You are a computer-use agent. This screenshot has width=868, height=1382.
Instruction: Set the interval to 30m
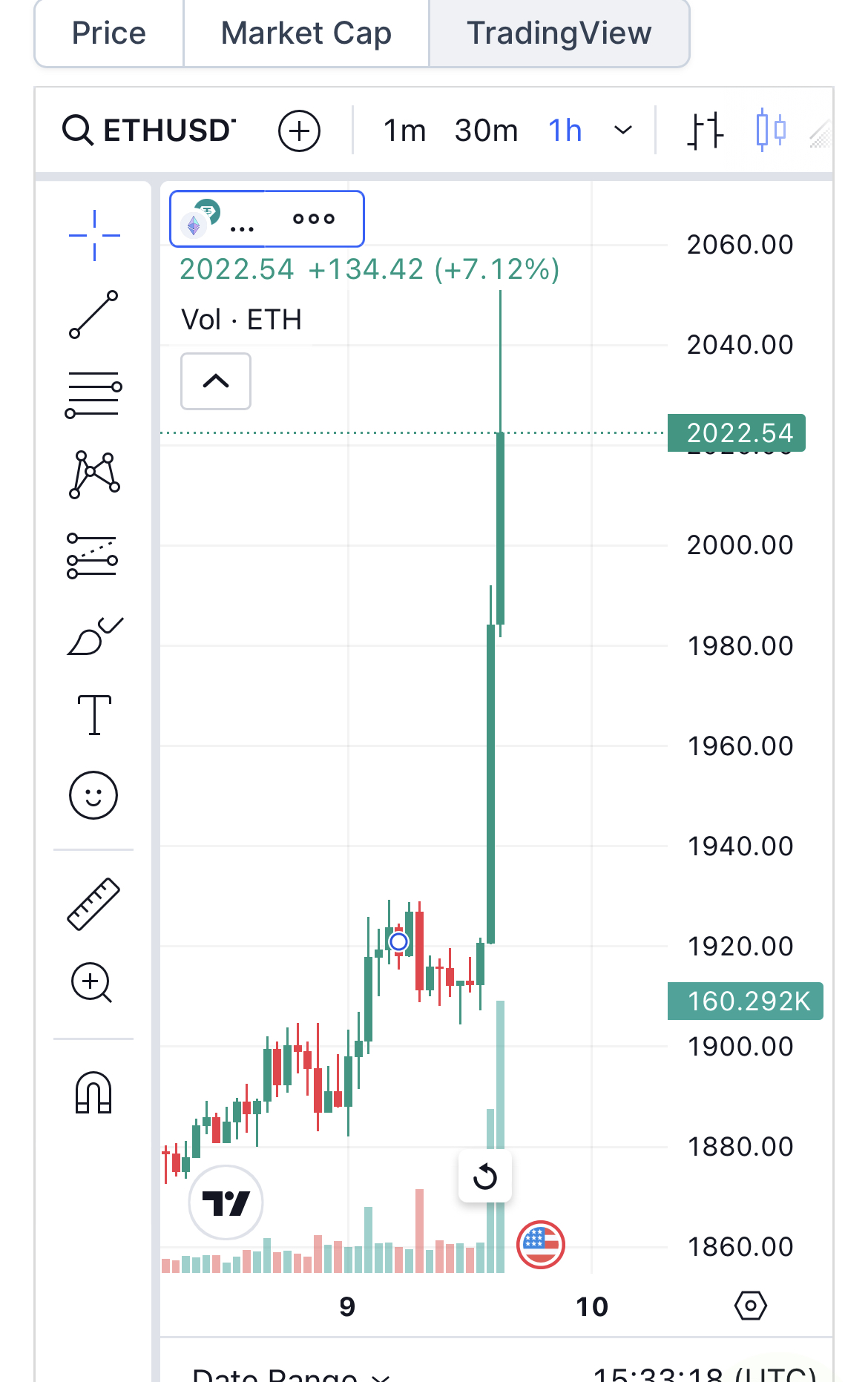(487, 131)
